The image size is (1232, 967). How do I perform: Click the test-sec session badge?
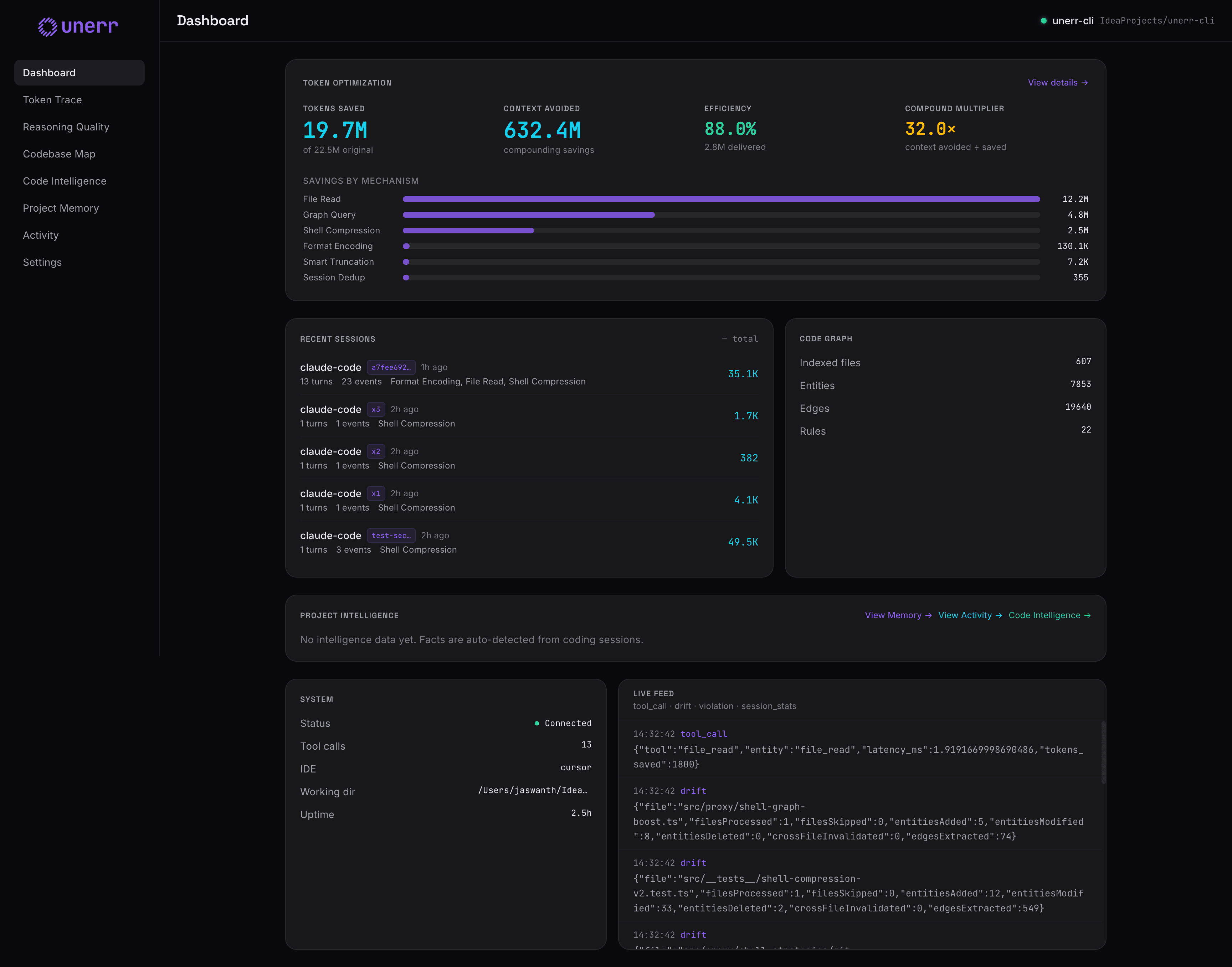pos(391,536)
